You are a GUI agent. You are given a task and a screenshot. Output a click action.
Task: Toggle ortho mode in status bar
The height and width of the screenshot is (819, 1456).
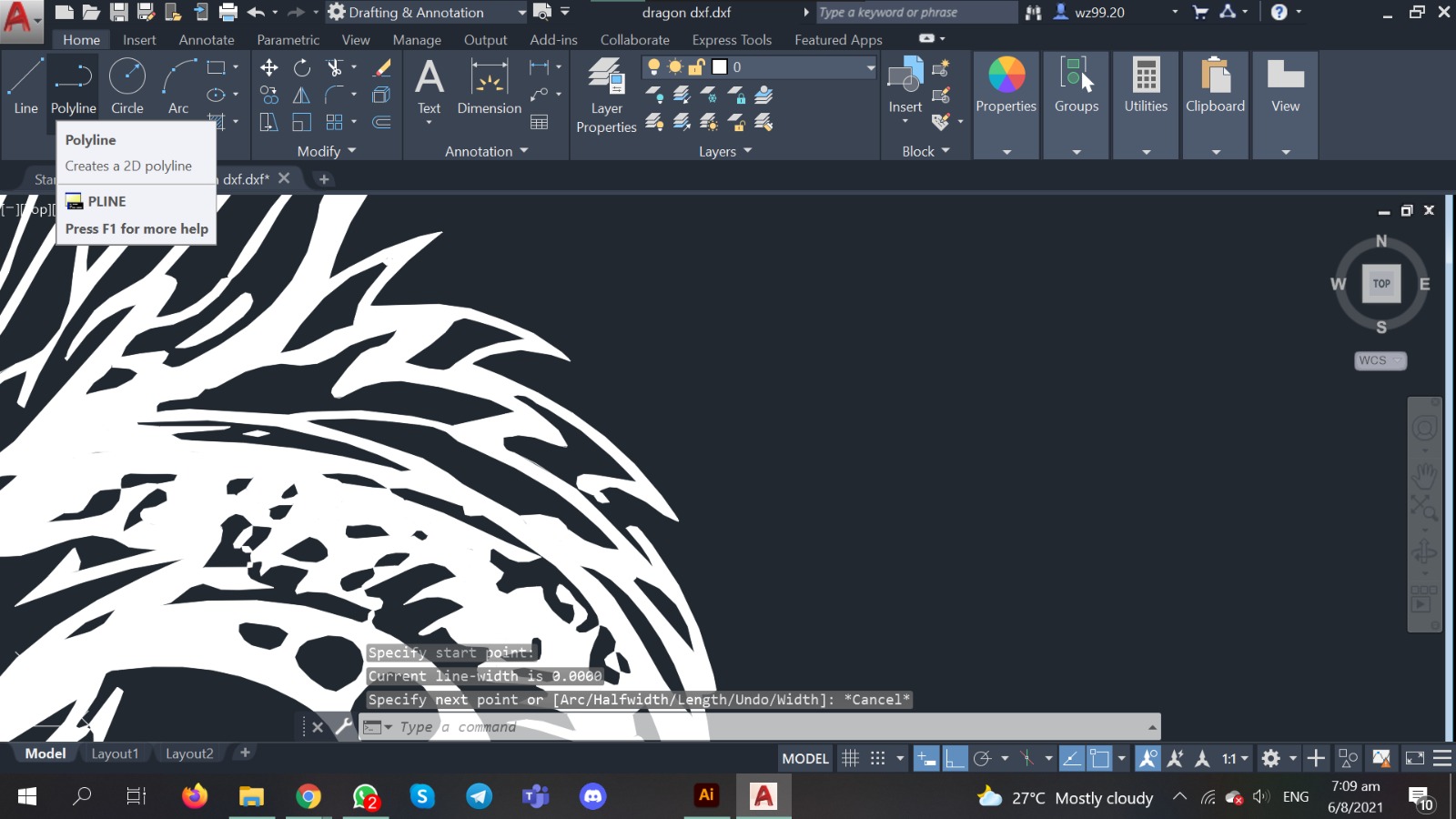click(955, 758)
